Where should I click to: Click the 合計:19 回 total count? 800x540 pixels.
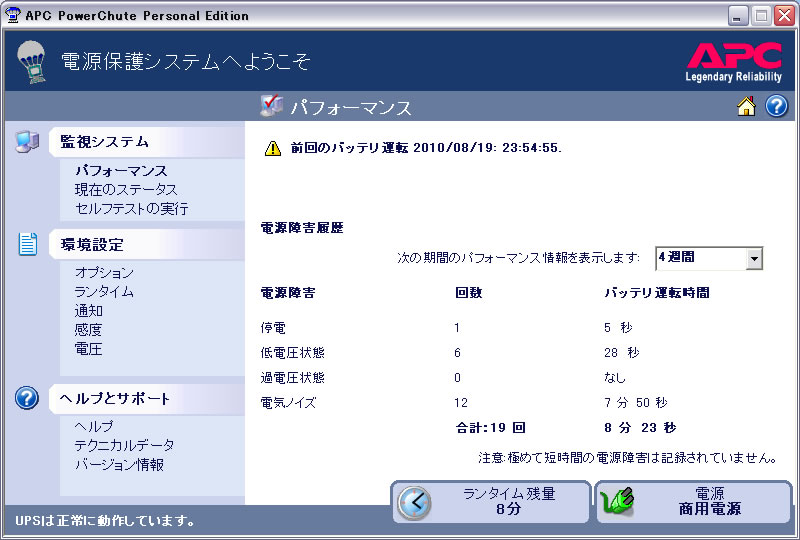click(490, 428)
